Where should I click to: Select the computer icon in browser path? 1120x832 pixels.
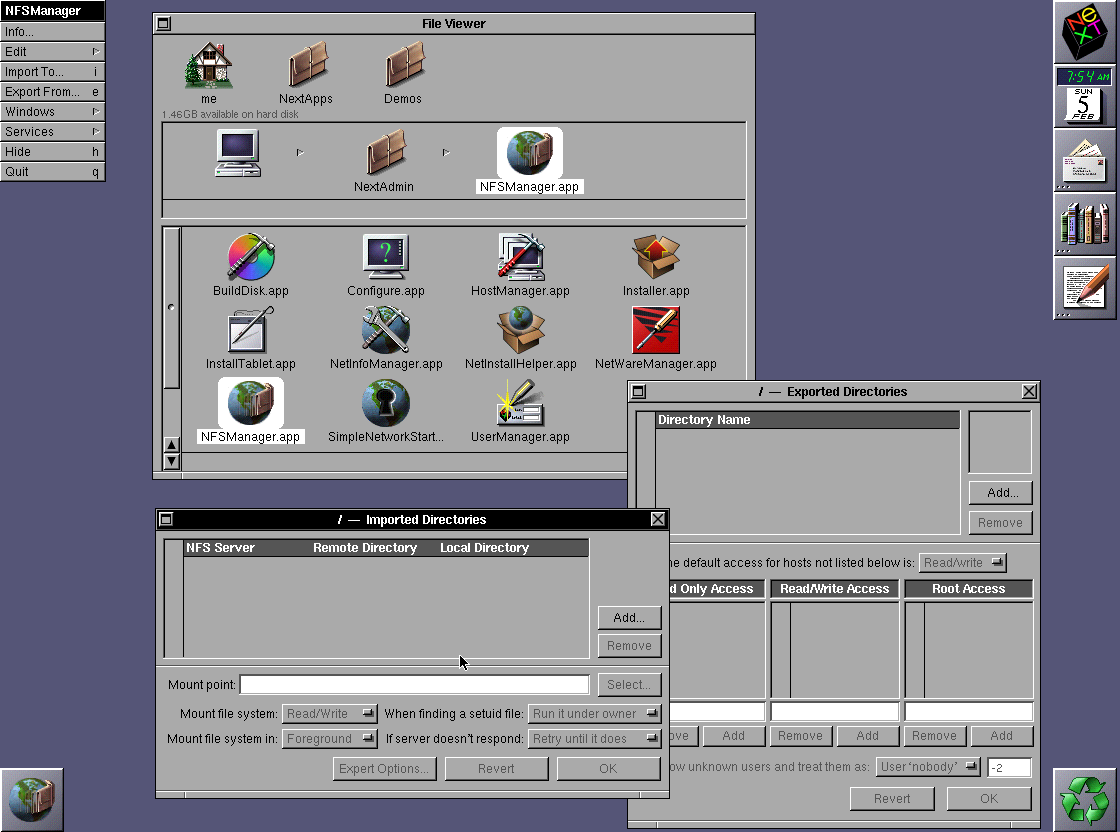238,153
